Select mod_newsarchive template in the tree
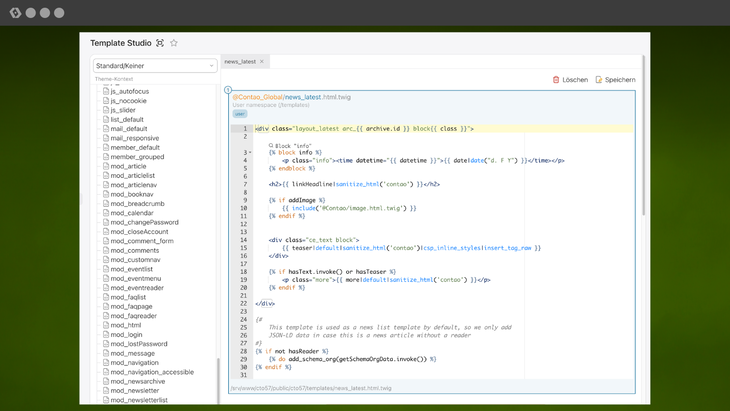The image size is (730, 411). [138, 381]
